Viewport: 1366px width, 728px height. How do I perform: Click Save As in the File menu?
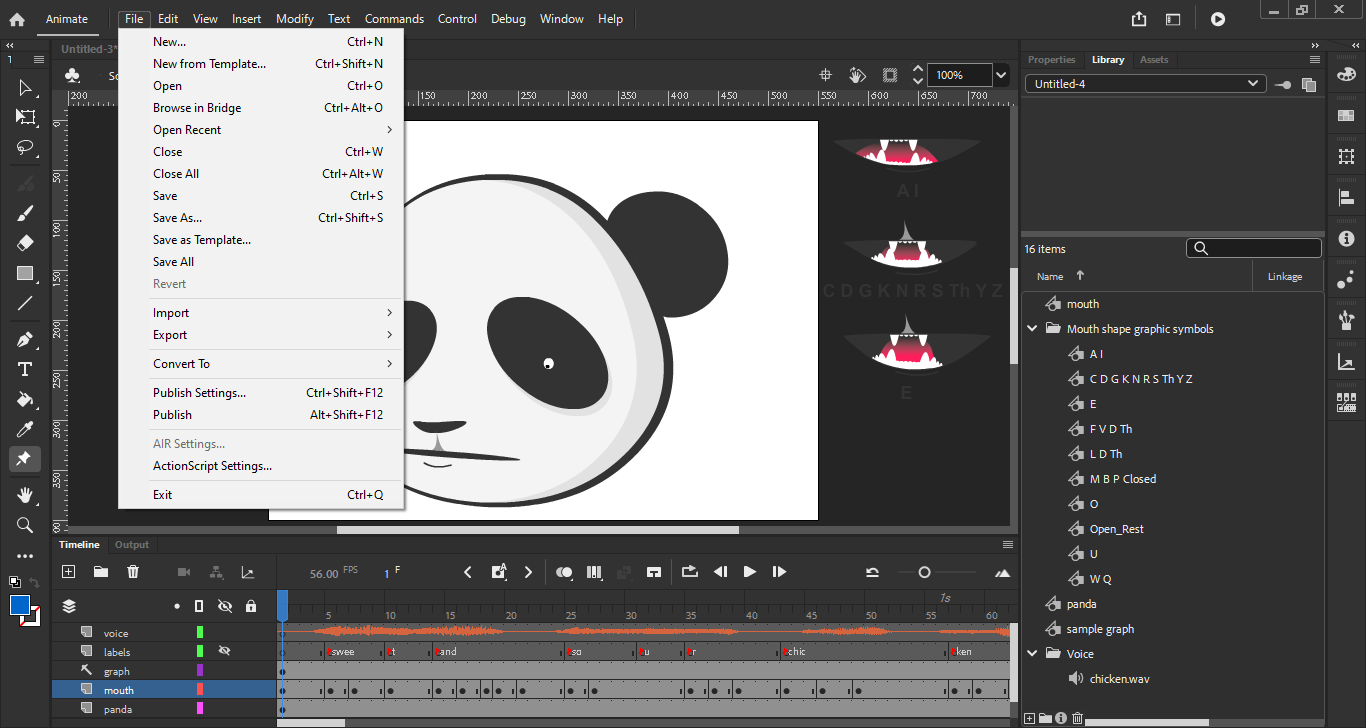pyautogui.click(x=177, y=218)
